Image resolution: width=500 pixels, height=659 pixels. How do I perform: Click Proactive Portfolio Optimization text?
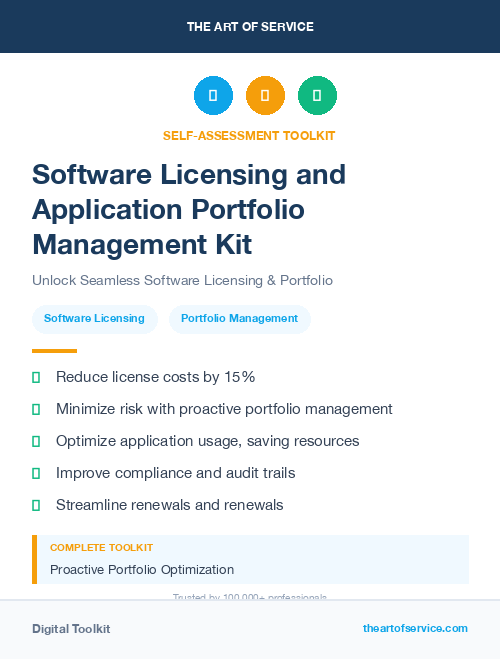142,570
